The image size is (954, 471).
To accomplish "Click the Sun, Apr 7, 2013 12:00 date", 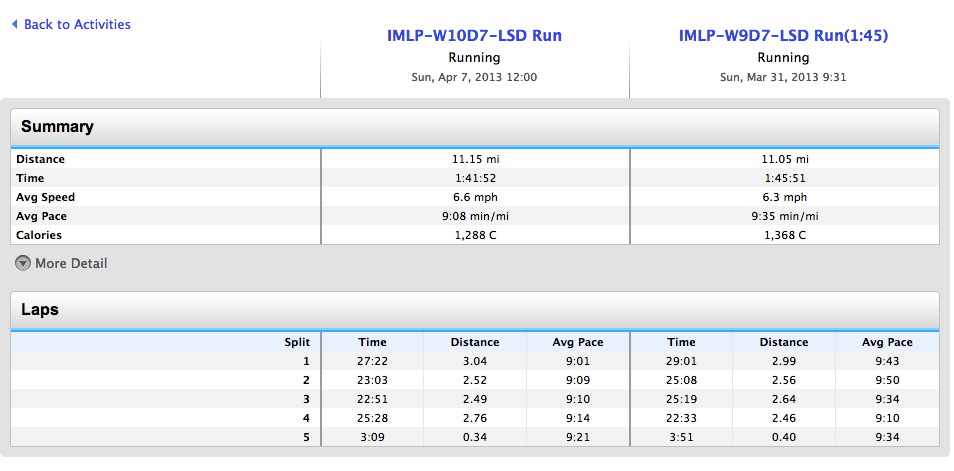I will [x=474, y=77].
